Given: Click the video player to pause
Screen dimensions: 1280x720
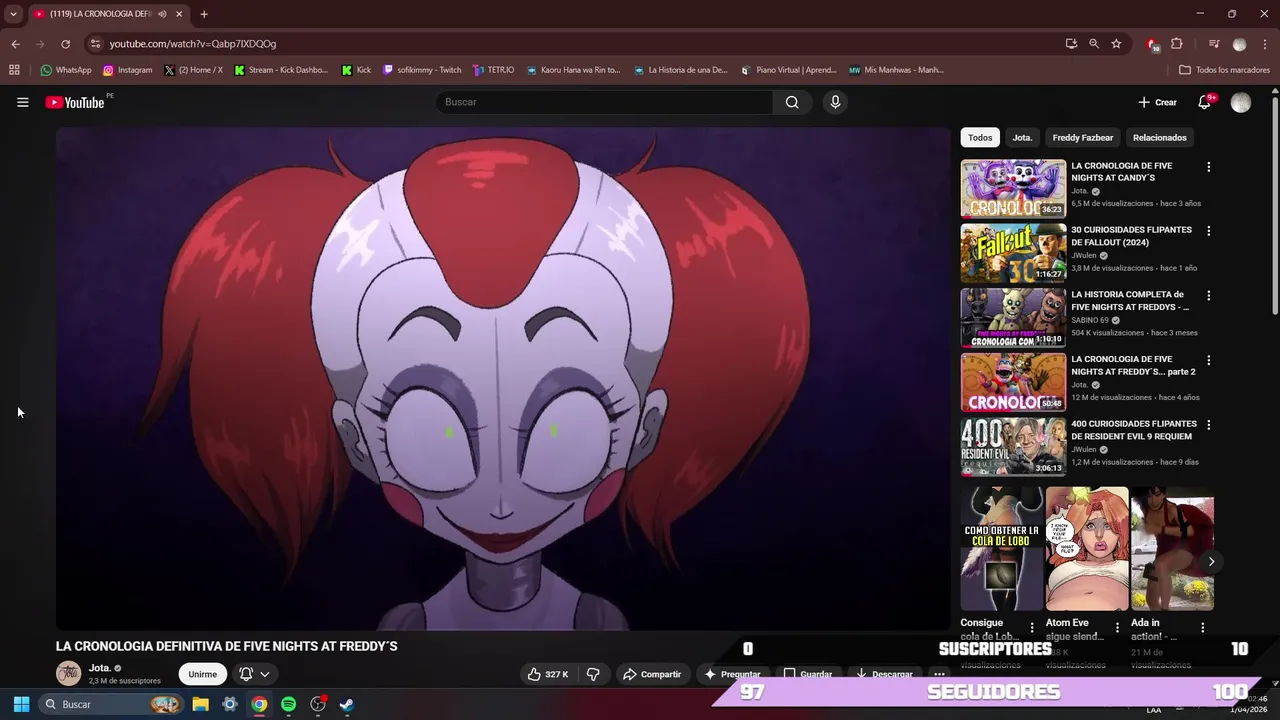Looking at the screenshot, I should [503, 378].
